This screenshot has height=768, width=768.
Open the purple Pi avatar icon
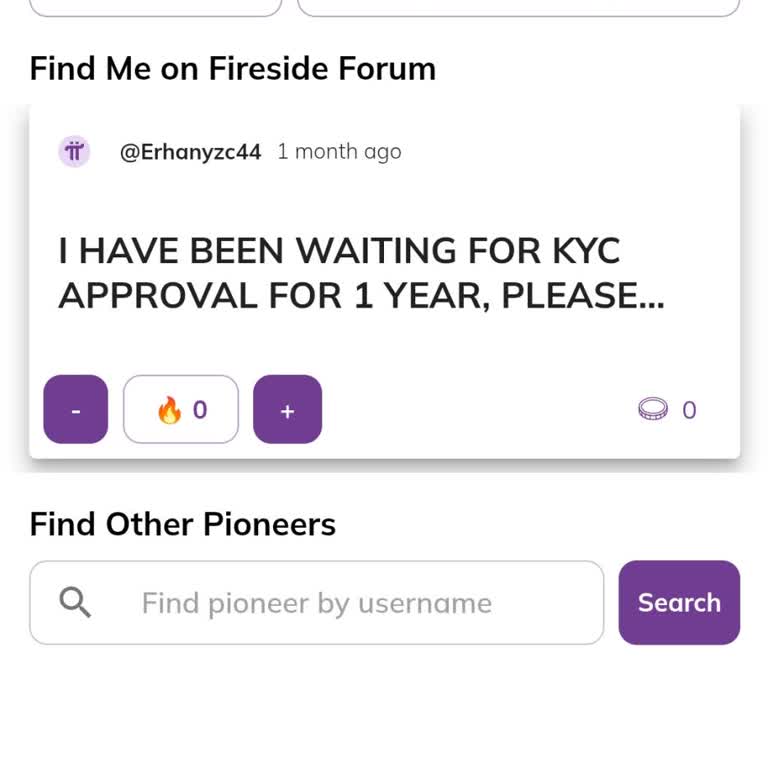[74, 151]
